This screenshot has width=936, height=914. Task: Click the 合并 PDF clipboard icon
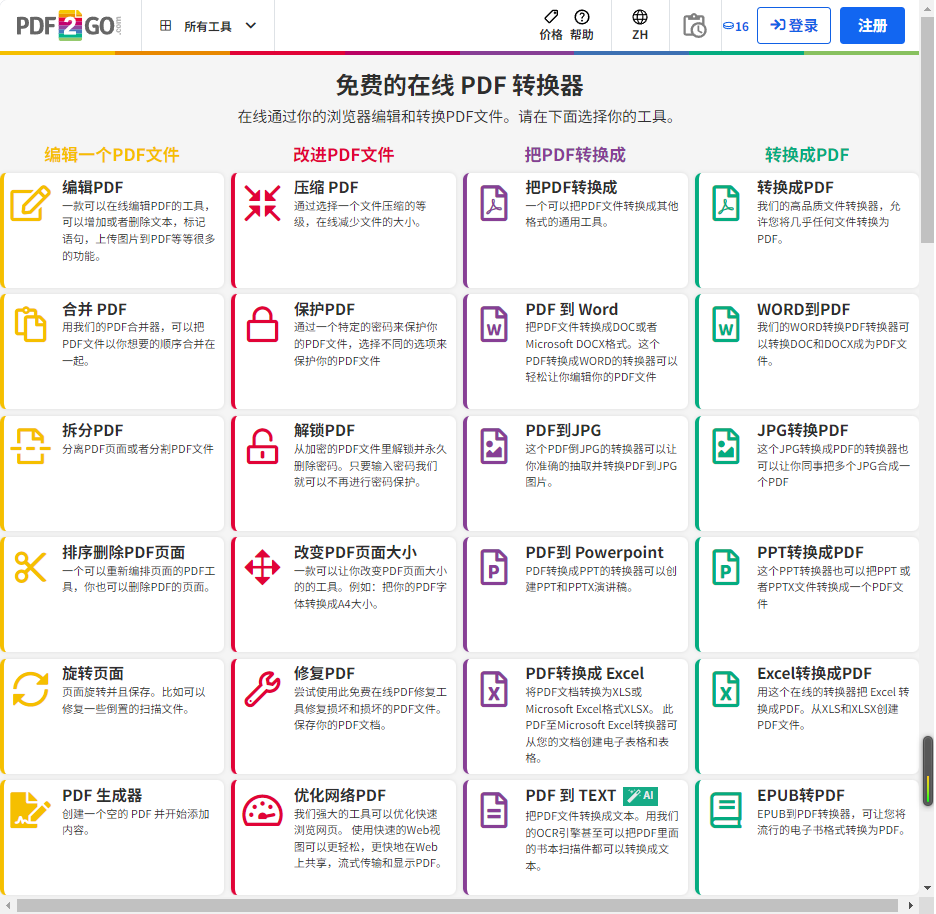coord(30,324)
